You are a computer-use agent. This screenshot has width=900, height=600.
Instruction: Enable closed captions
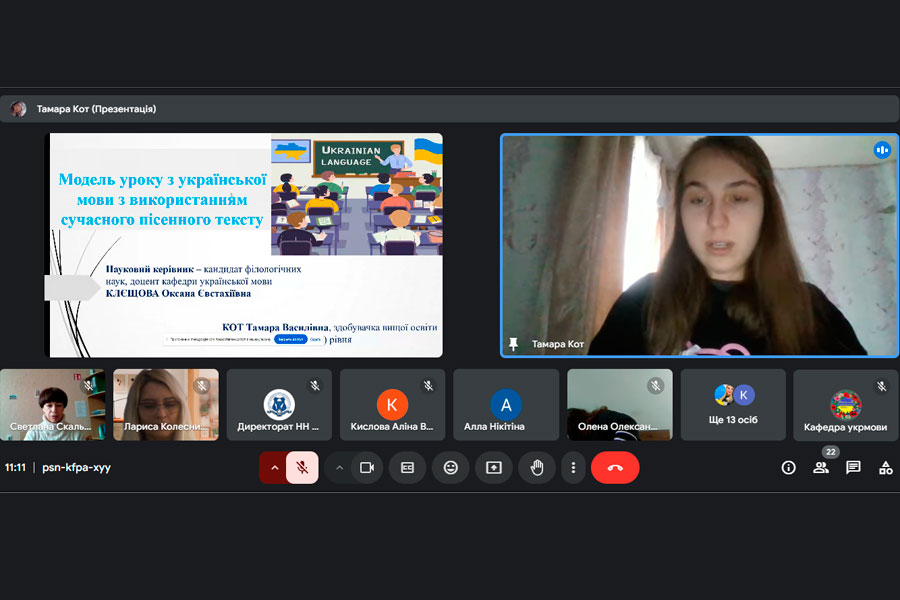pos(408,467)
